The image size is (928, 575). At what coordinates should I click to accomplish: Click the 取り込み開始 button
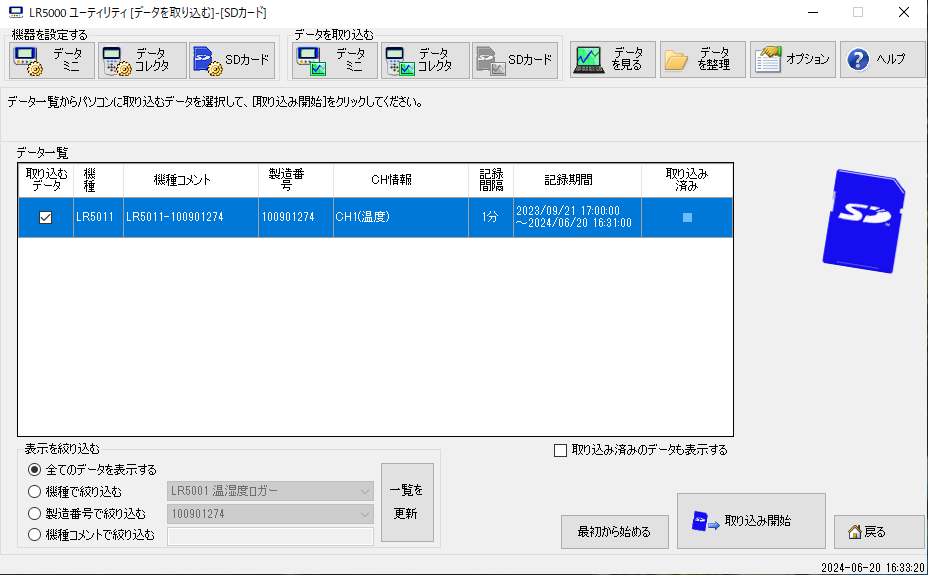tap(751, 521)
